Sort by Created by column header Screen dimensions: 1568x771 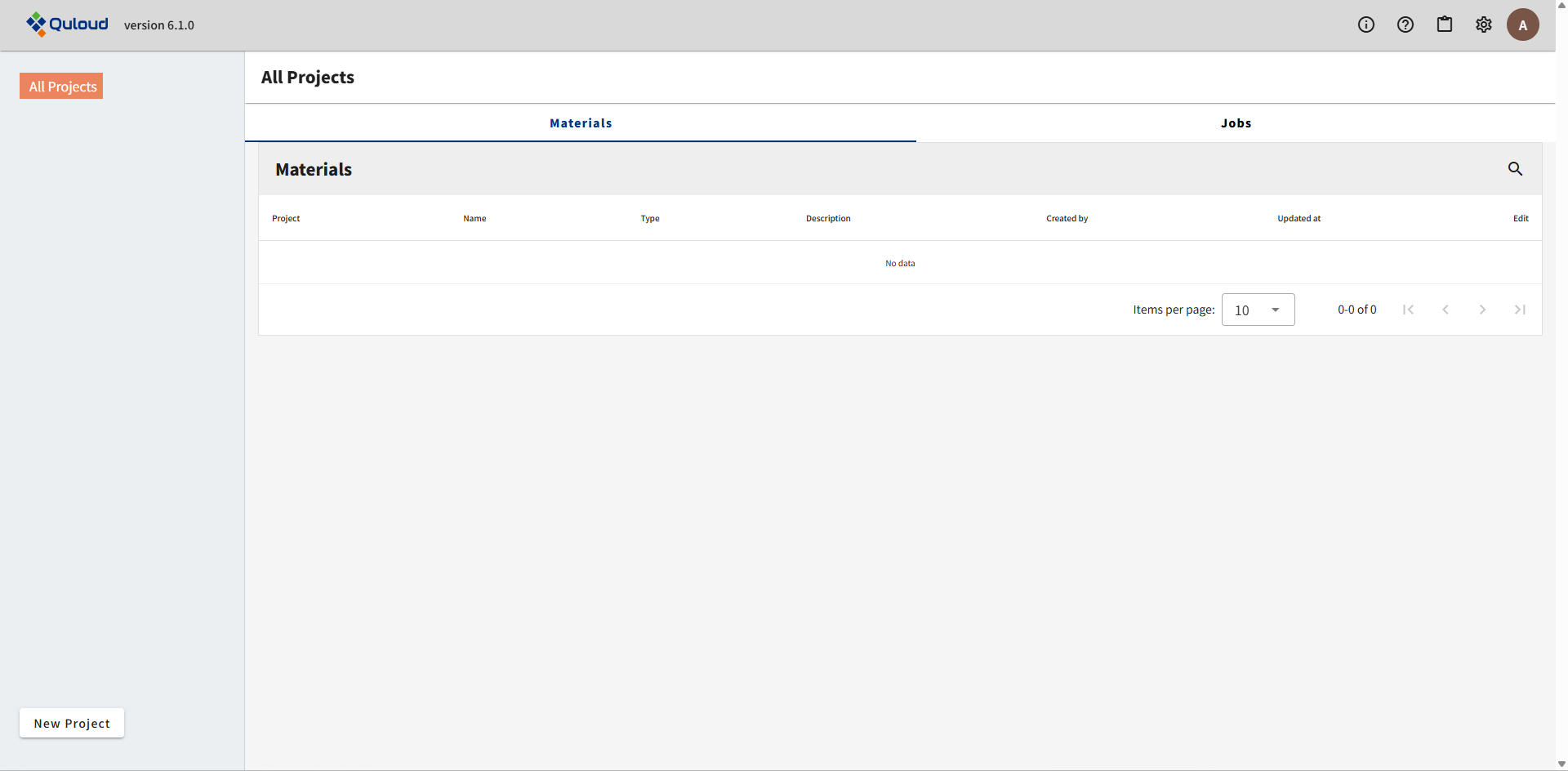pyautogui.click(x=1067, y=218)
